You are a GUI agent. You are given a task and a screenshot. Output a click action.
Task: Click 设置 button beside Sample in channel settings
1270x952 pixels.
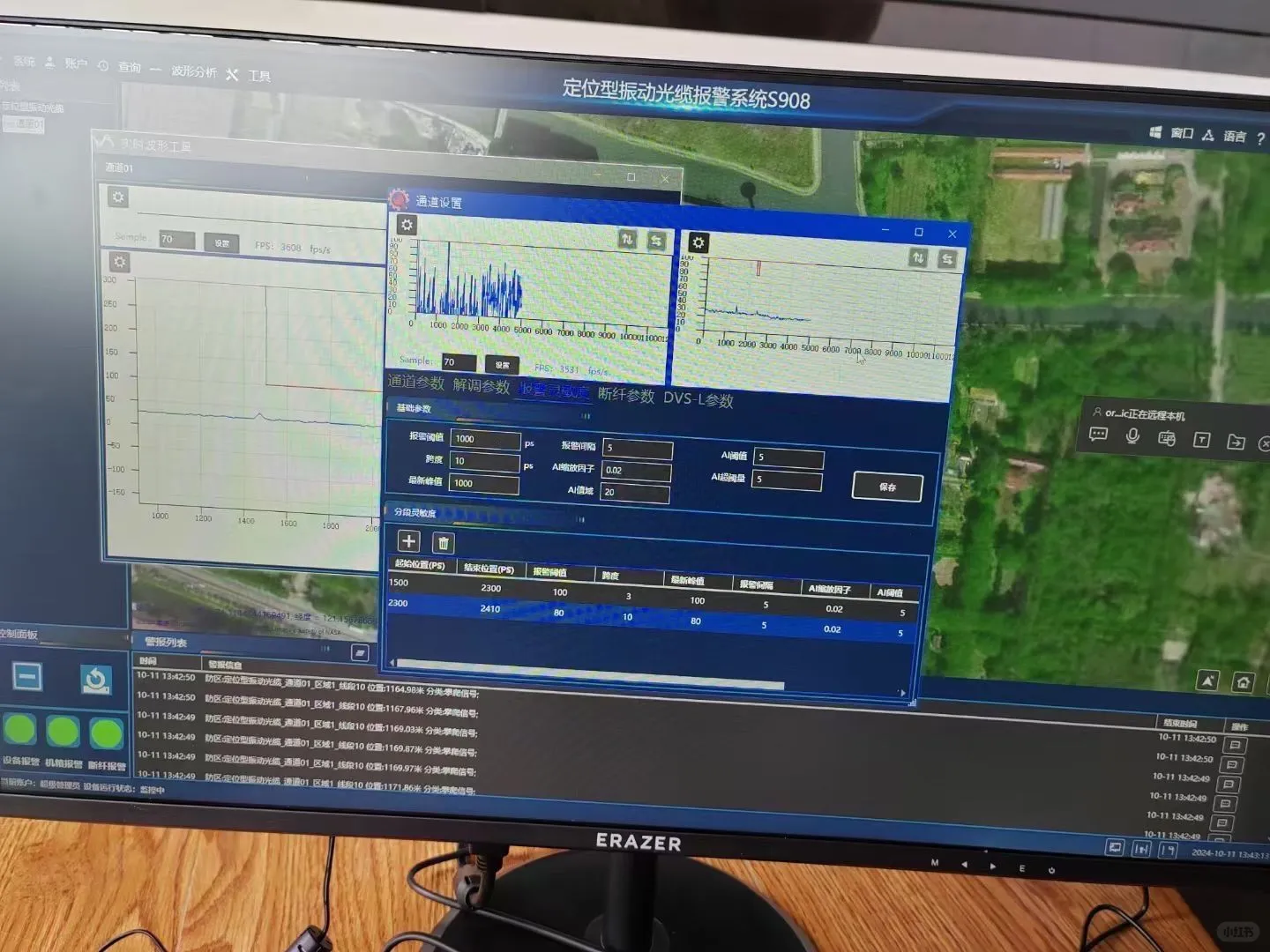tap(502, 365)
